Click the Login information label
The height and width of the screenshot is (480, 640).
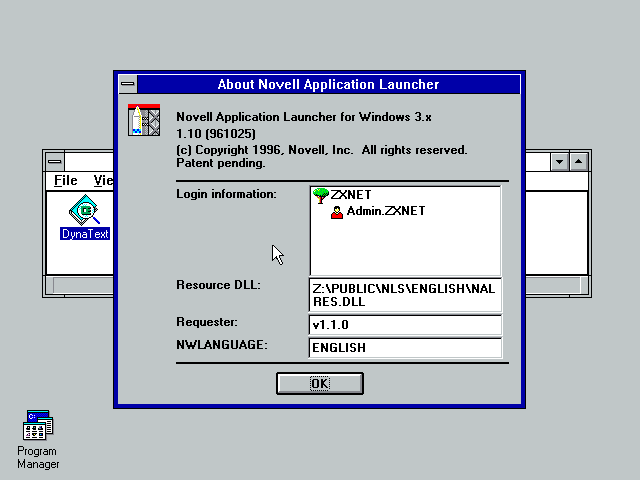click(x=227, y=194)
